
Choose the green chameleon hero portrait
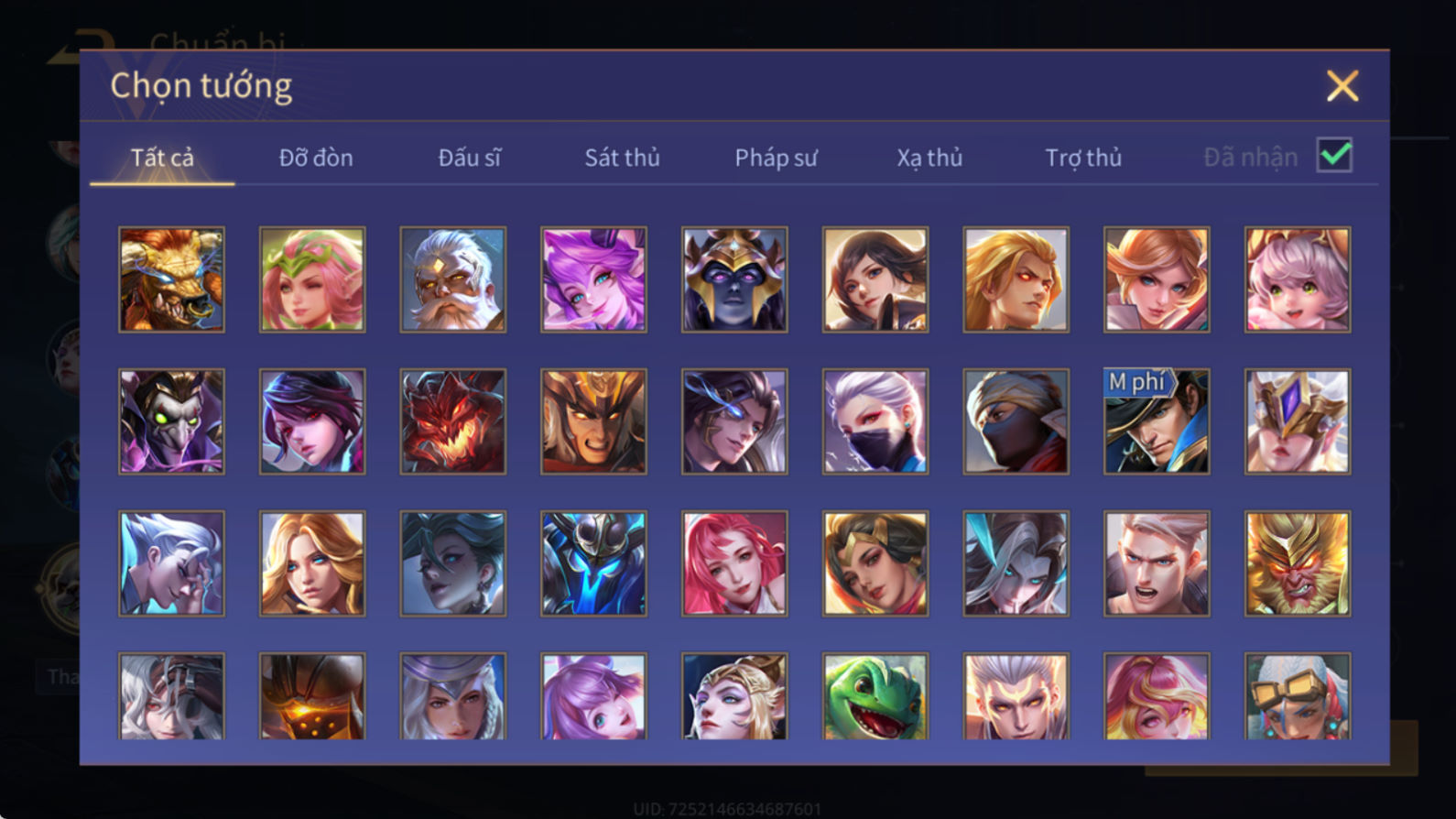click(x=875, y=696)
